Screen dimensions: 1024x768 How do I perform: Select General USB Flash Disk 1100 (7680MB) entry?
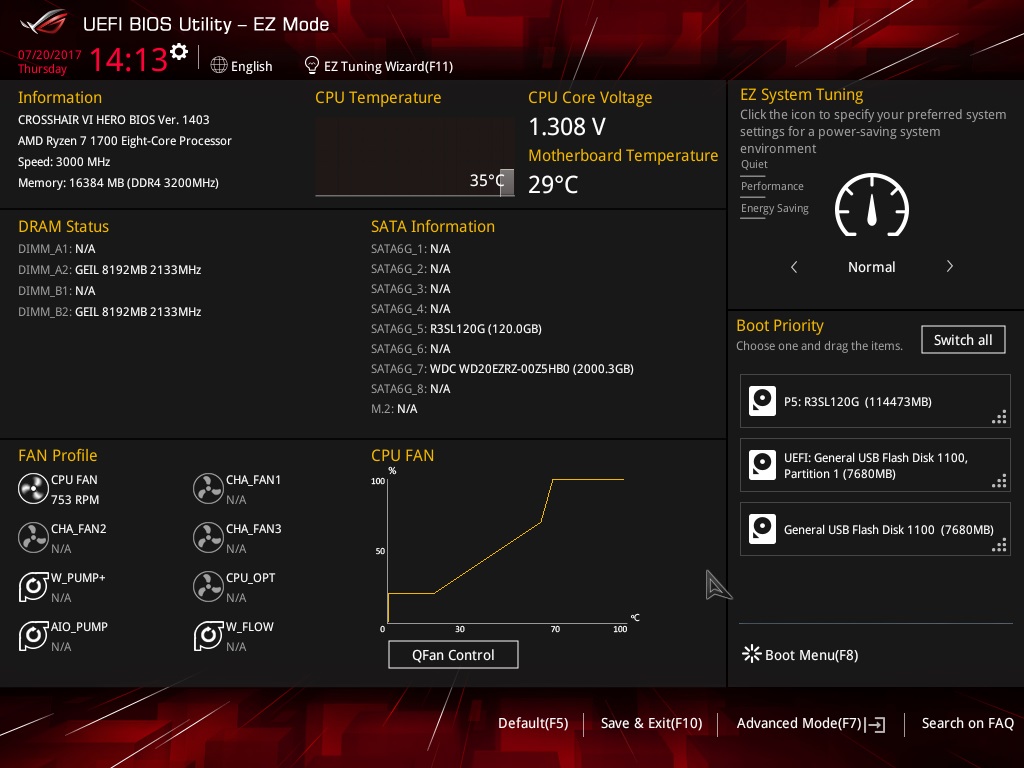[875, 529]
